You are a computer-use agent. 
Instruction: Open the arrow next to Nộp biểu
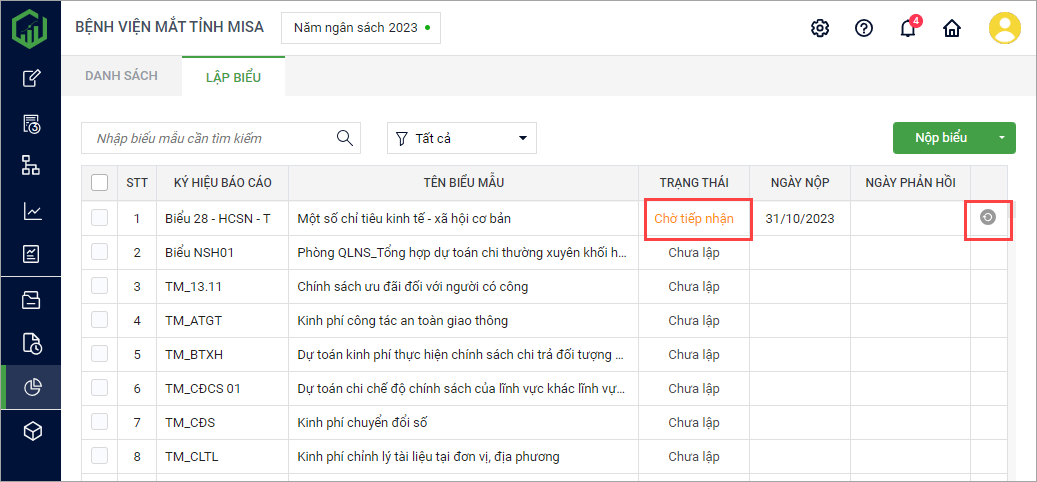1003,138
